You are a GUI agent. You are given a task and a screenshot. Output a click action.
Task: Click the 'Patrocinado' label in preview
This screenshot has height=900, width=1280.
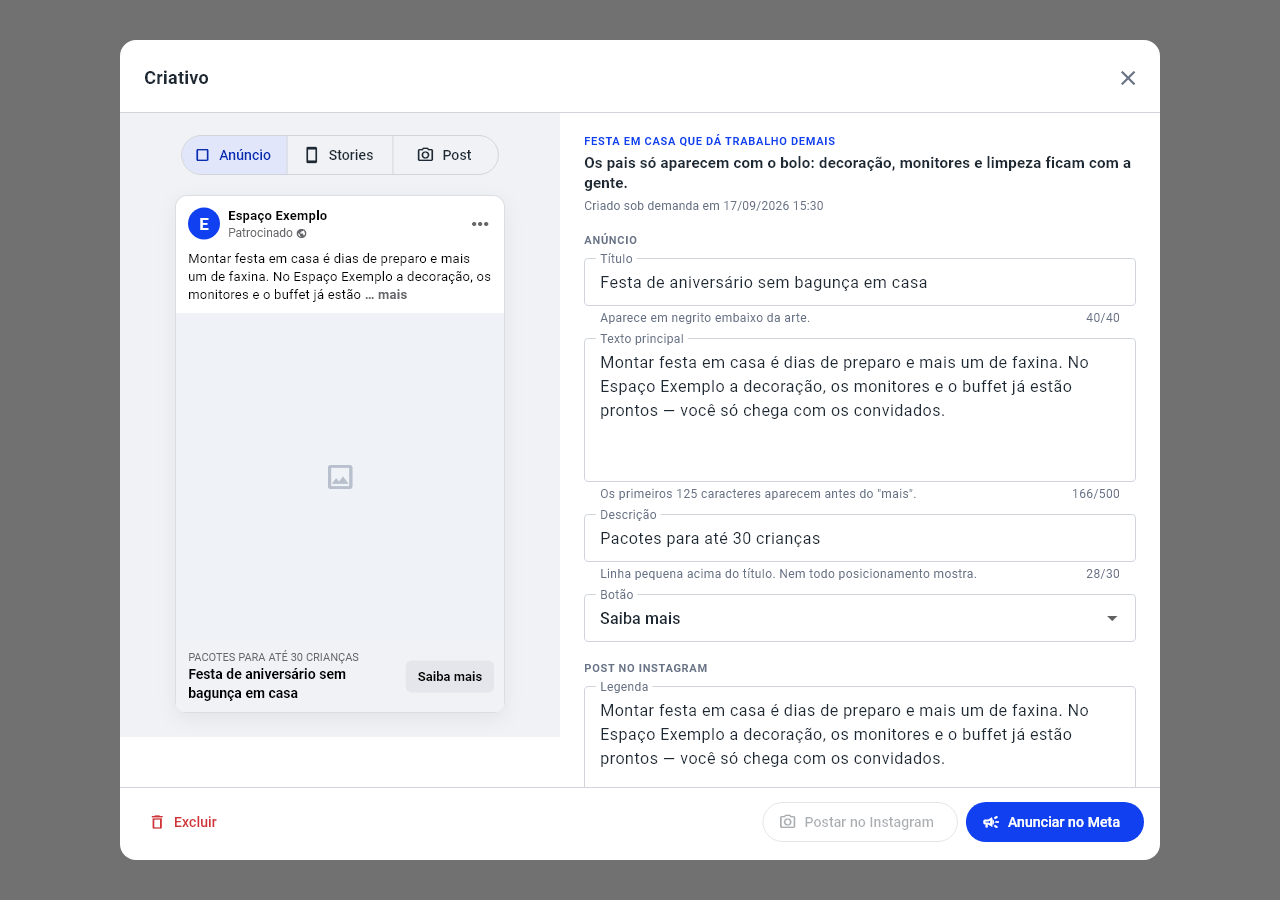(x=260, y=233)
